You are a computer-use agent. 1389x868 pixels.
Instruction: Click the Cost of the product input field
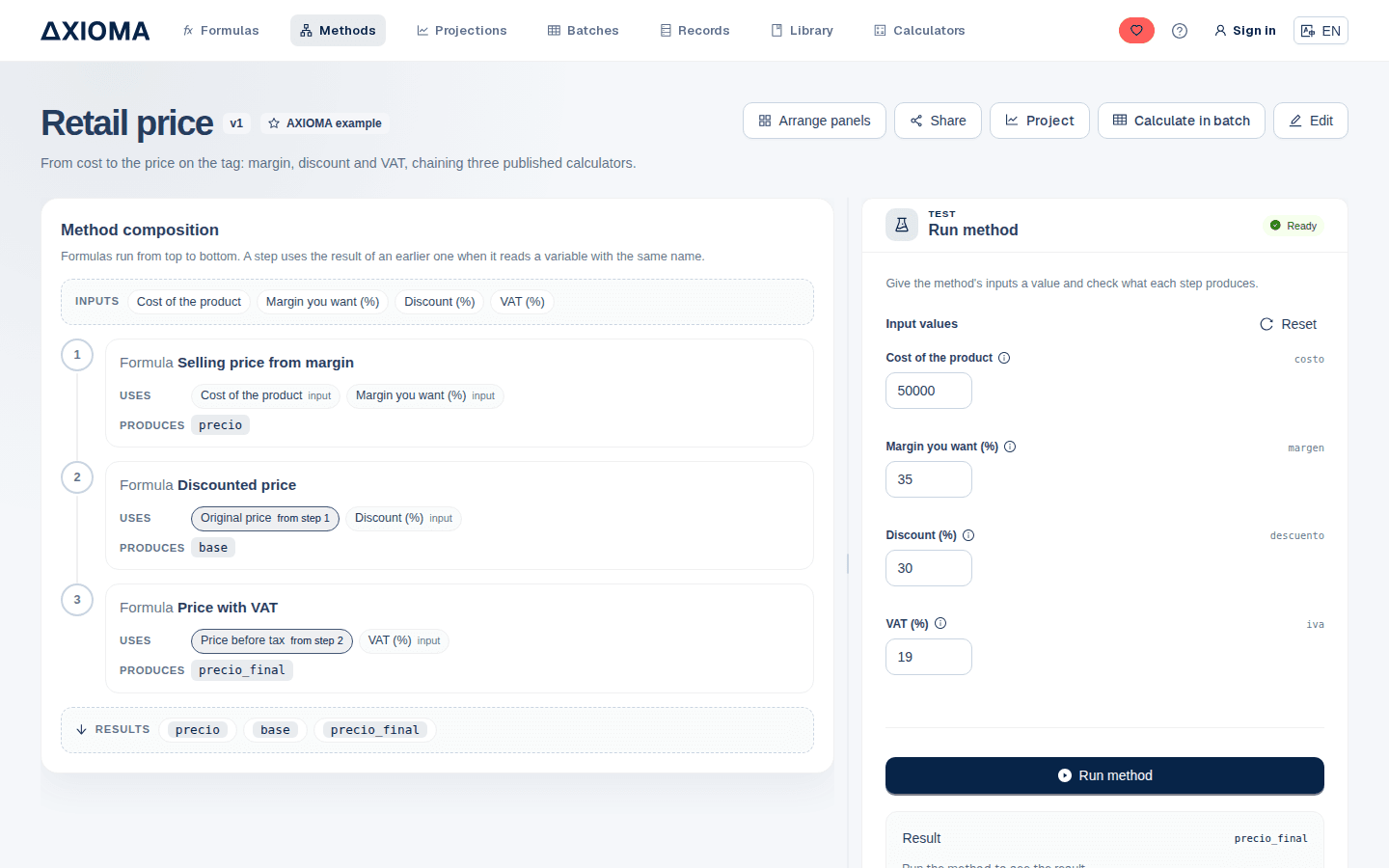929,391
